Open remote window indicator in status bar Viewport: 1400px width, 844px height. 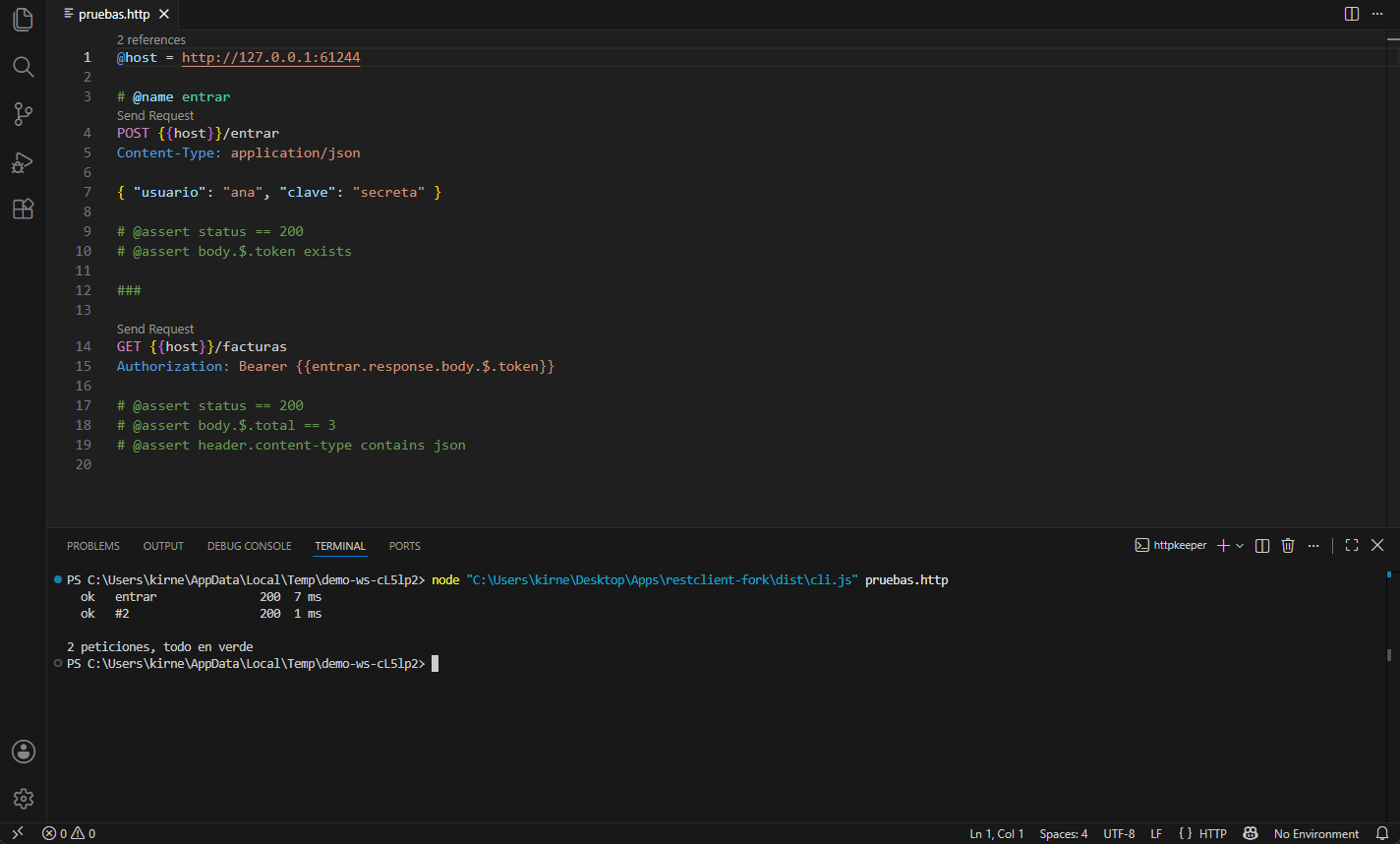coord(17,833)
